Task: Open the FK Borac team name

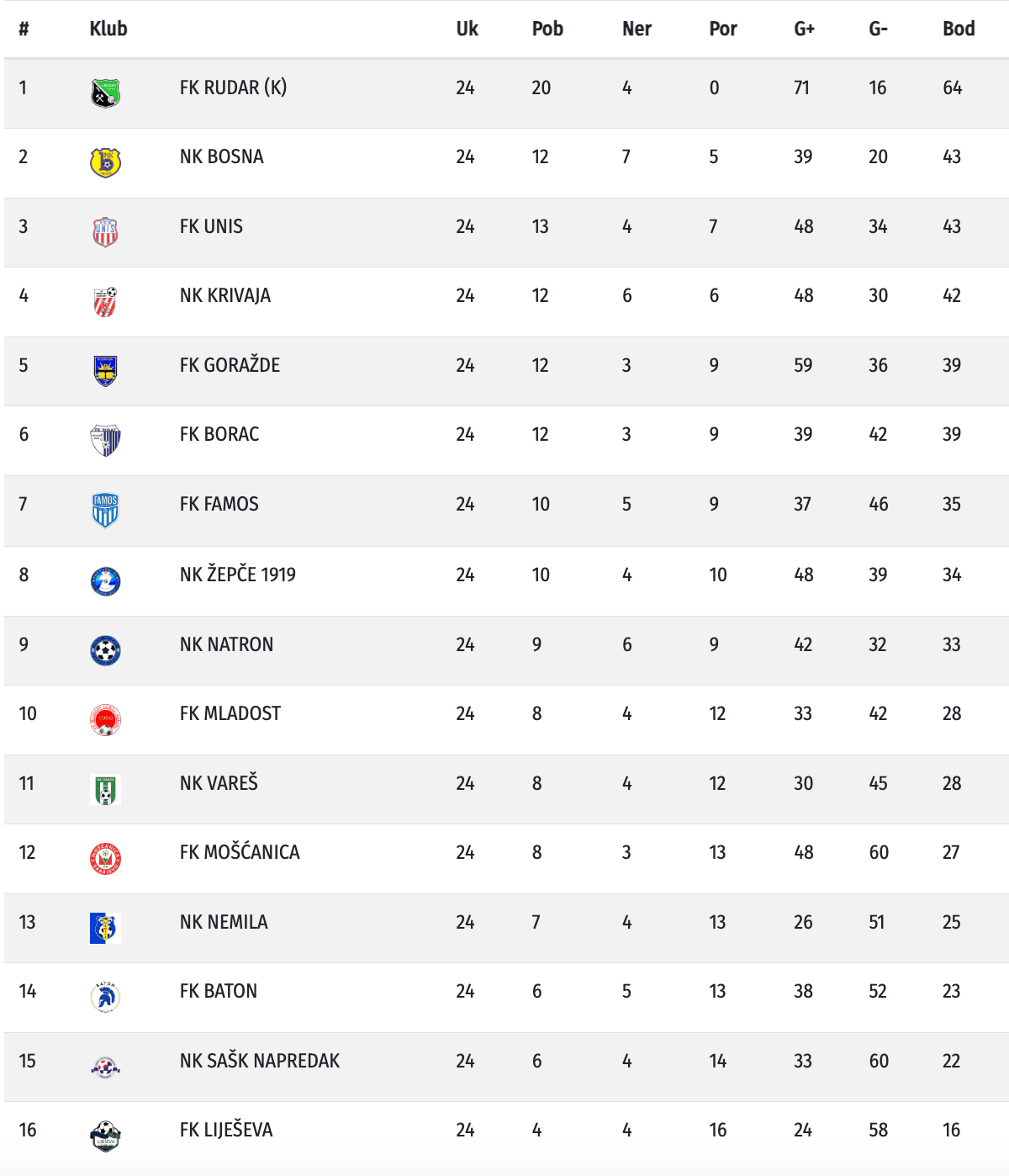Action: 219,434
